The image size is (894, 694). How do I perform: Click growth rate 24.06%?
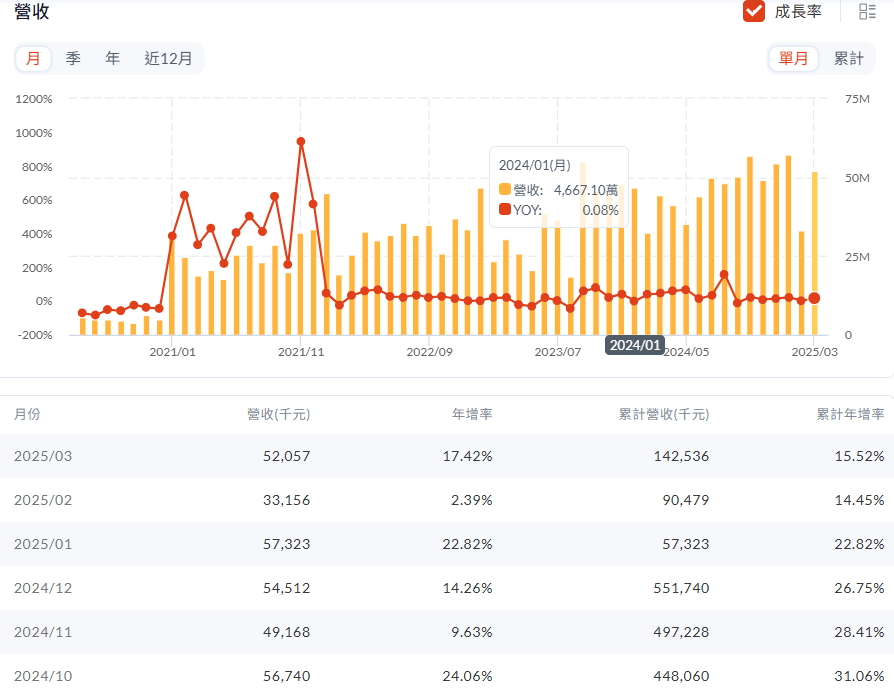468,676
